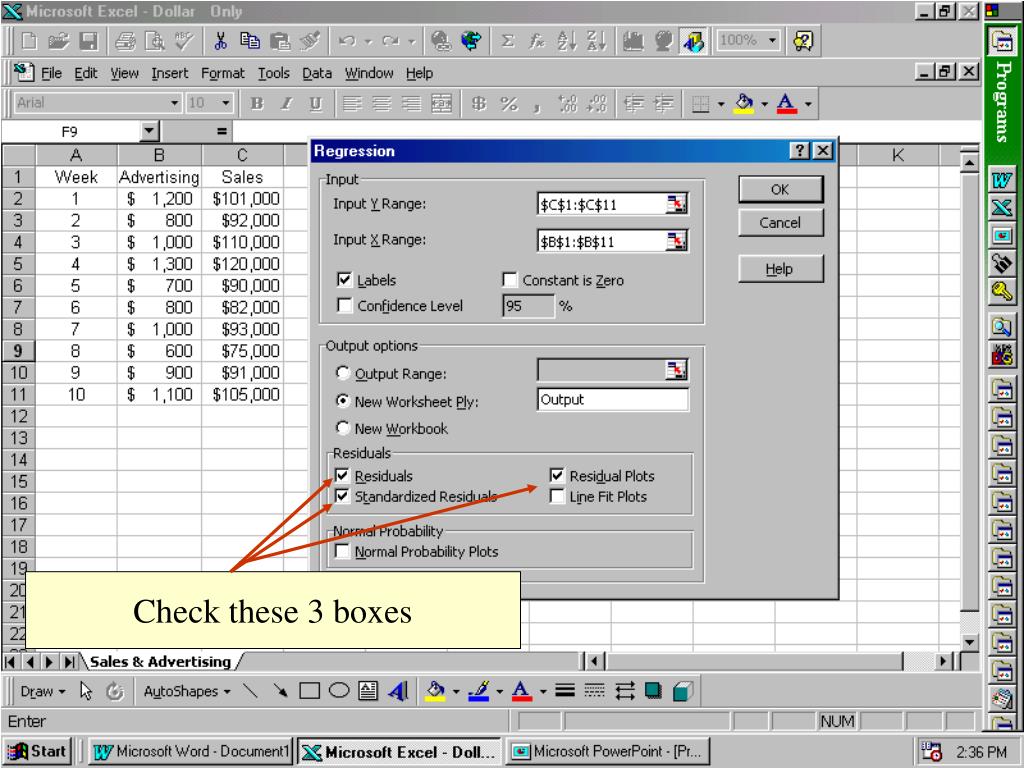Open the font size dropdown

[225, 103]
